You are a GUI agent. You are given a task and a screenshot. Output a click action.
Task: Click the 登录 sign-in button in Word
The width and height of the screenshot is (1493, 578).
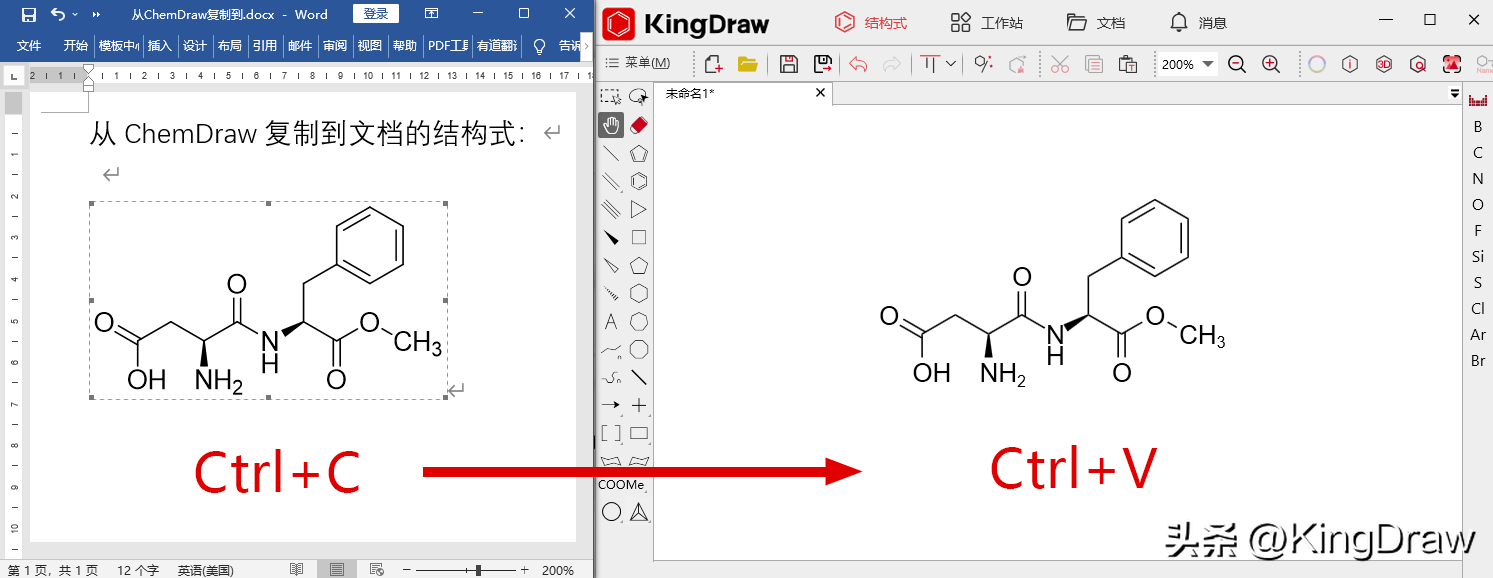(376, 14)
